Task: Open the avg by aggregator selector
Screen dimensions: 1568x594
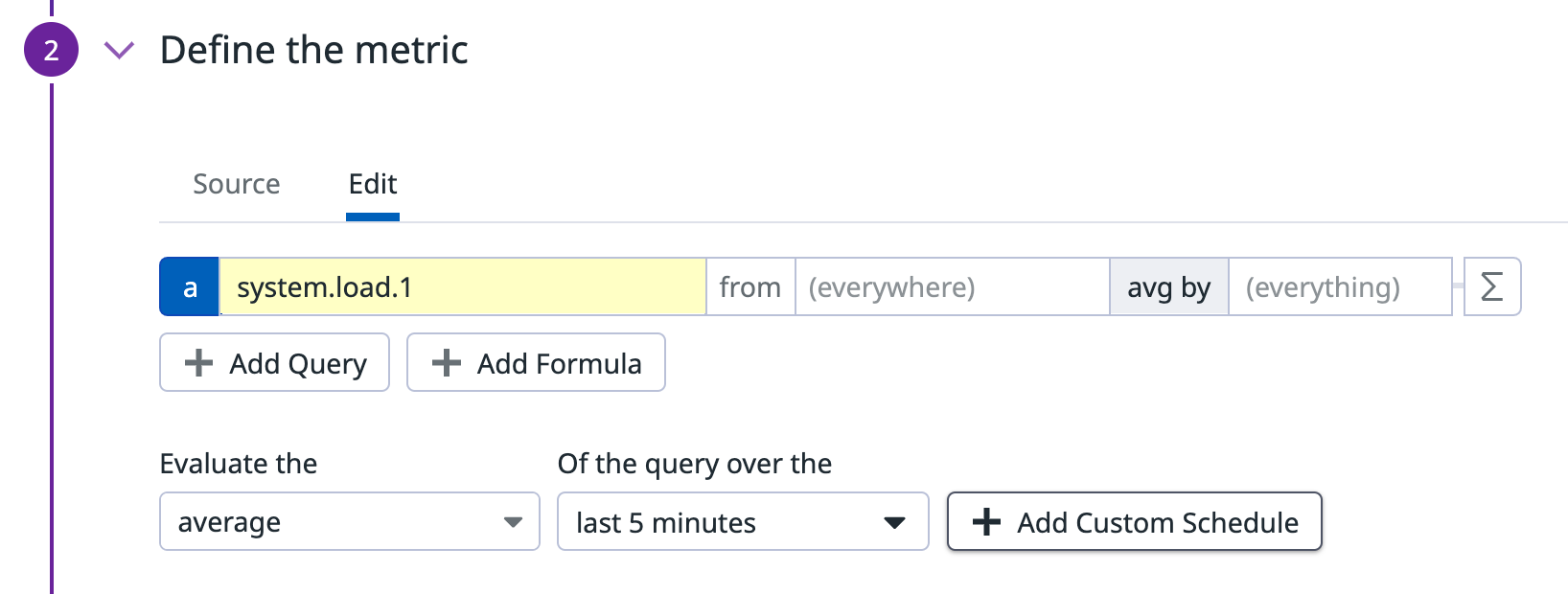Action: click(x=1168, y=286)
